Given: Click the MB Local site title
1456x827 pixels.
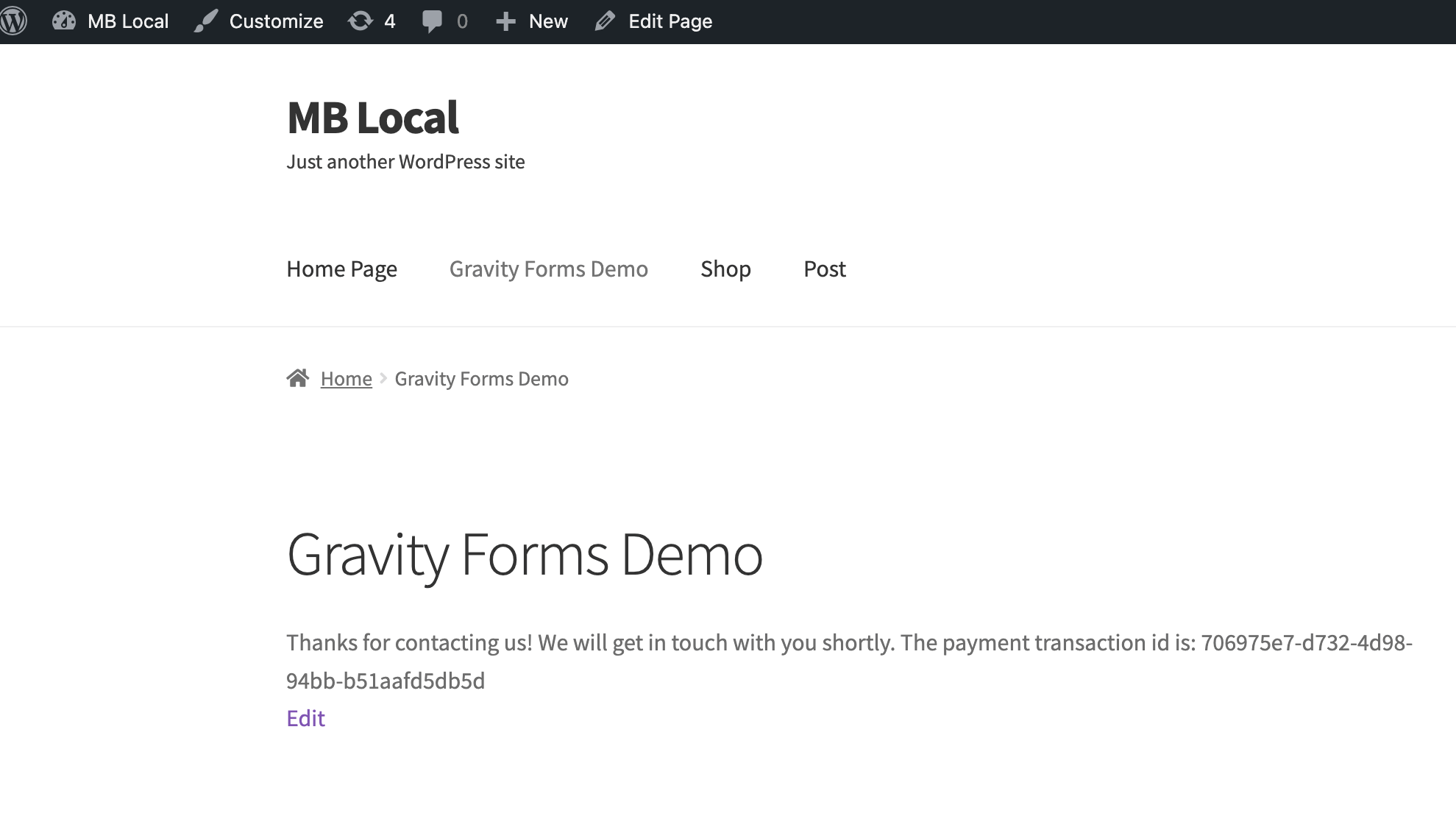Looking at the screenshot, I should coord(373,118).
